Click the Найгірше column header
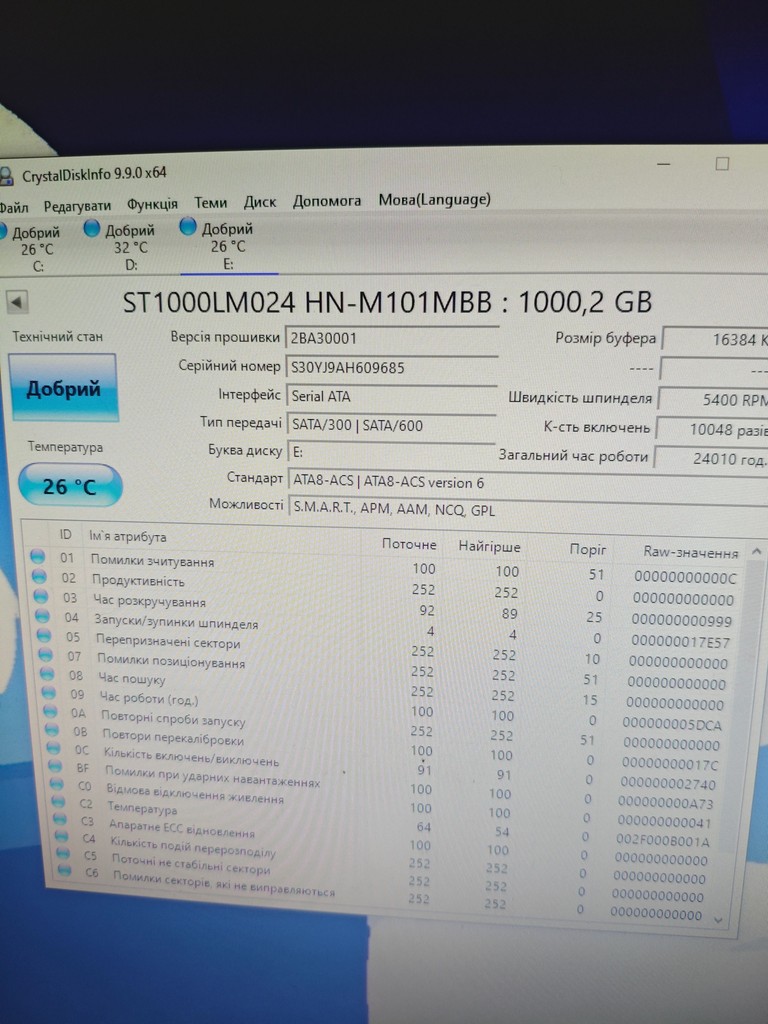The image size is (768, 1024). 489,547
